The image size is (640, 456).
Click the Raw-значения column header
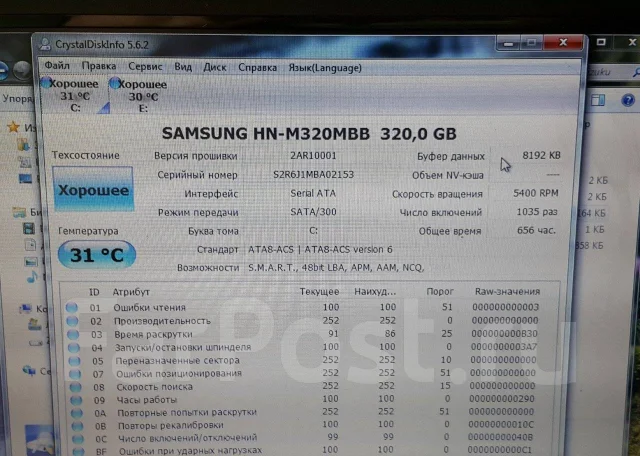507,291
